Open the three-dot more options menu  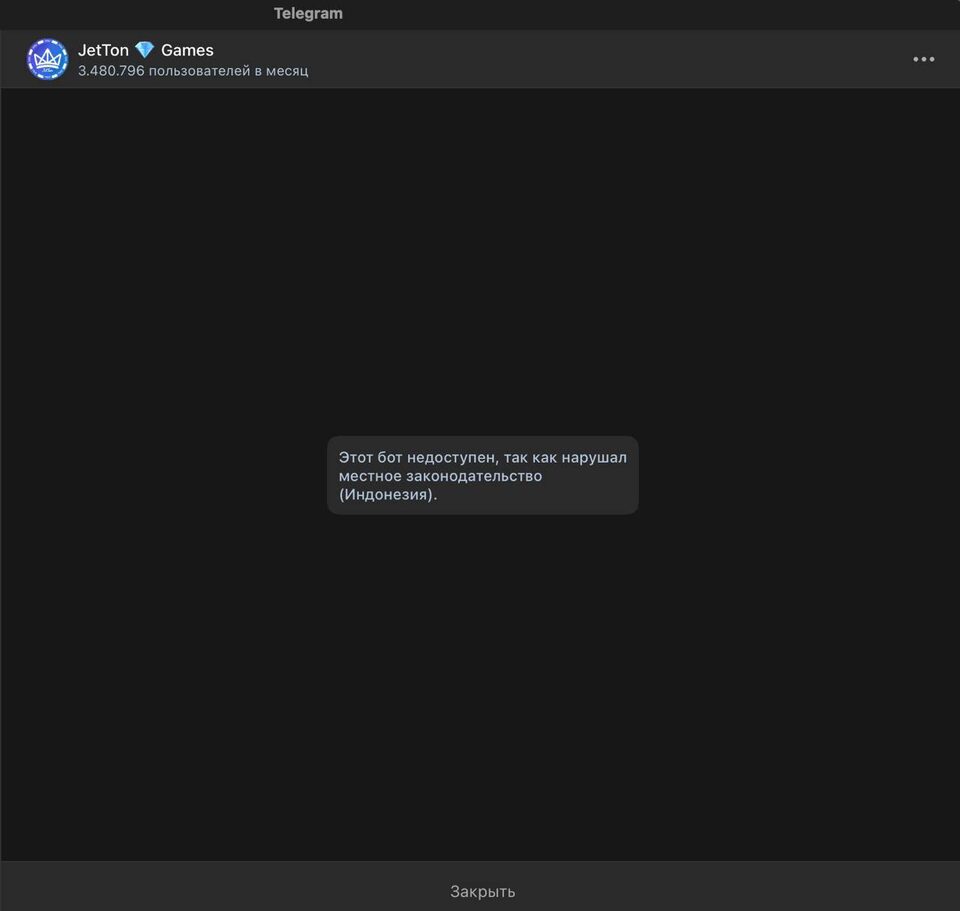click(923, 59)
